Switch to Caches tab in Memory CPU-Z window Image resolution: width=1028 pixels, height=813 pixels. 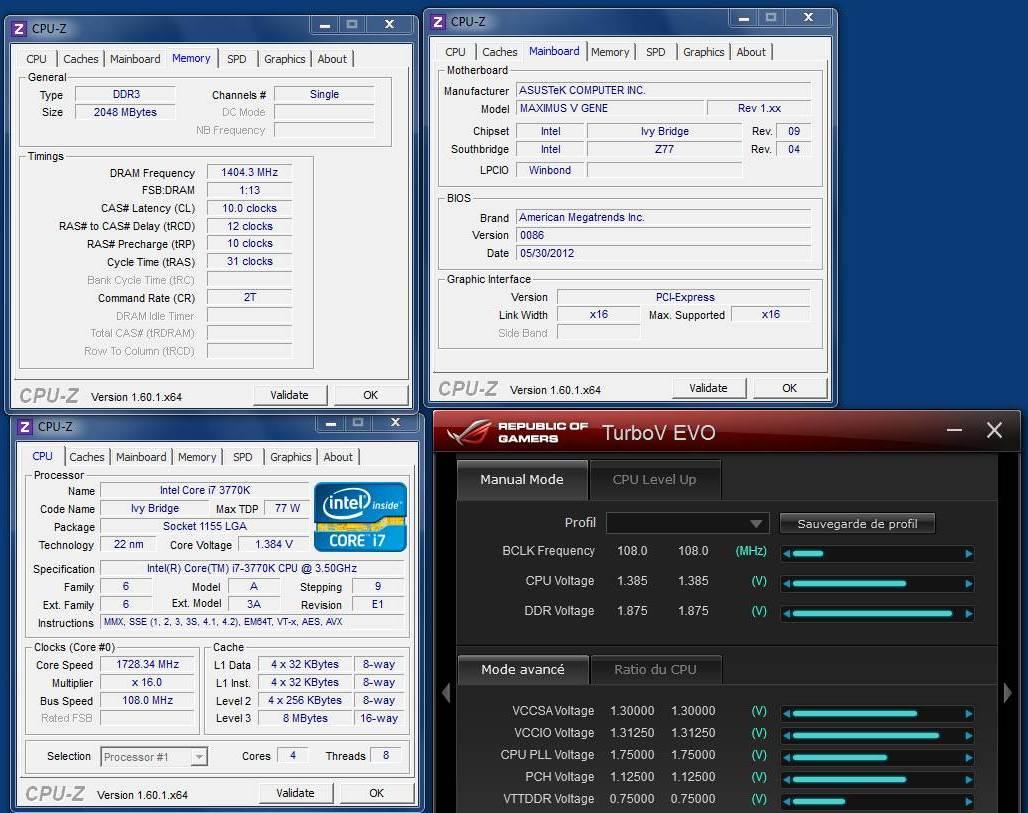[81, 59]
